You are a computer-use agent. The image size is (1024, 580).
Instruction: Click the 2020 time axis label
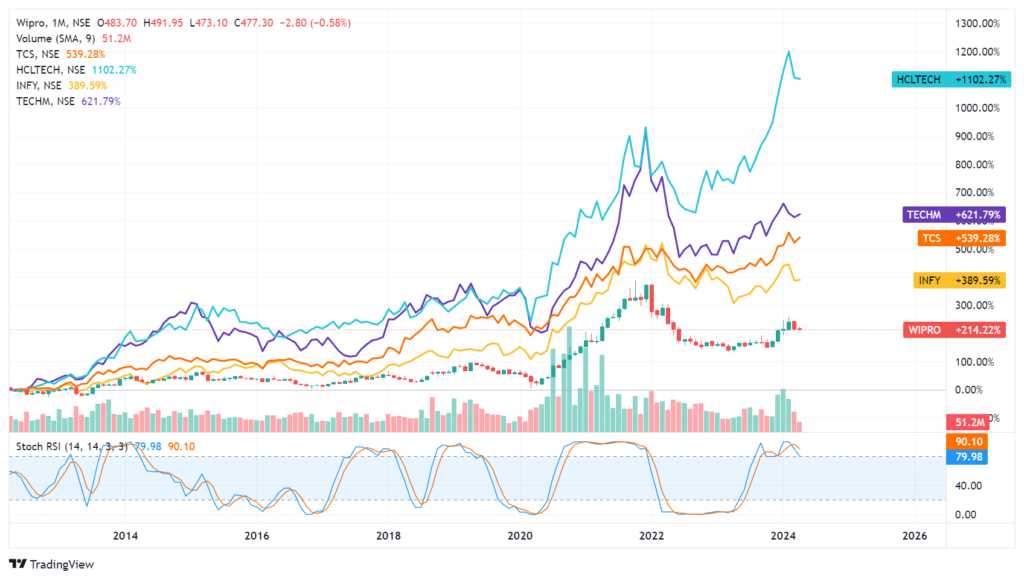pyautogui.click(x=520, y=536)
